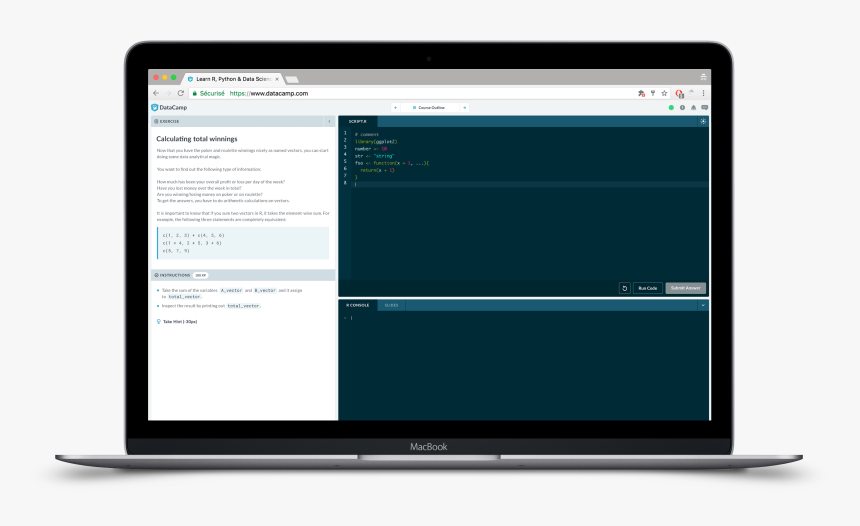Click the 100 XP badge
This screenshot has width=860, height=526.
click(x=201, y=275)
